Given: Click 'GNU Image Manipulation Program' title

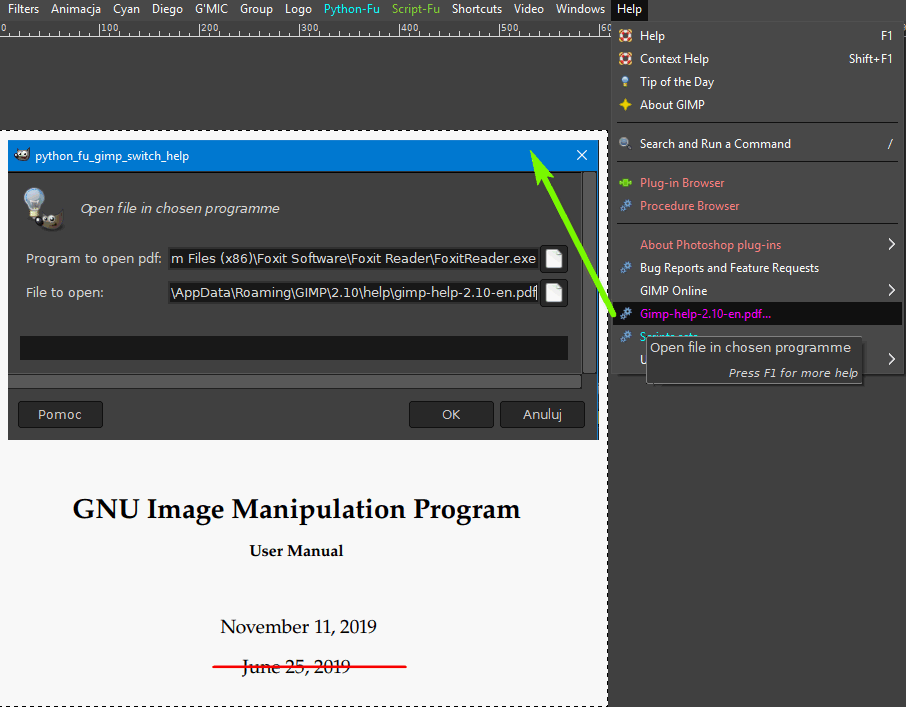Looking at the screenshot, I should tap(296, 509).
